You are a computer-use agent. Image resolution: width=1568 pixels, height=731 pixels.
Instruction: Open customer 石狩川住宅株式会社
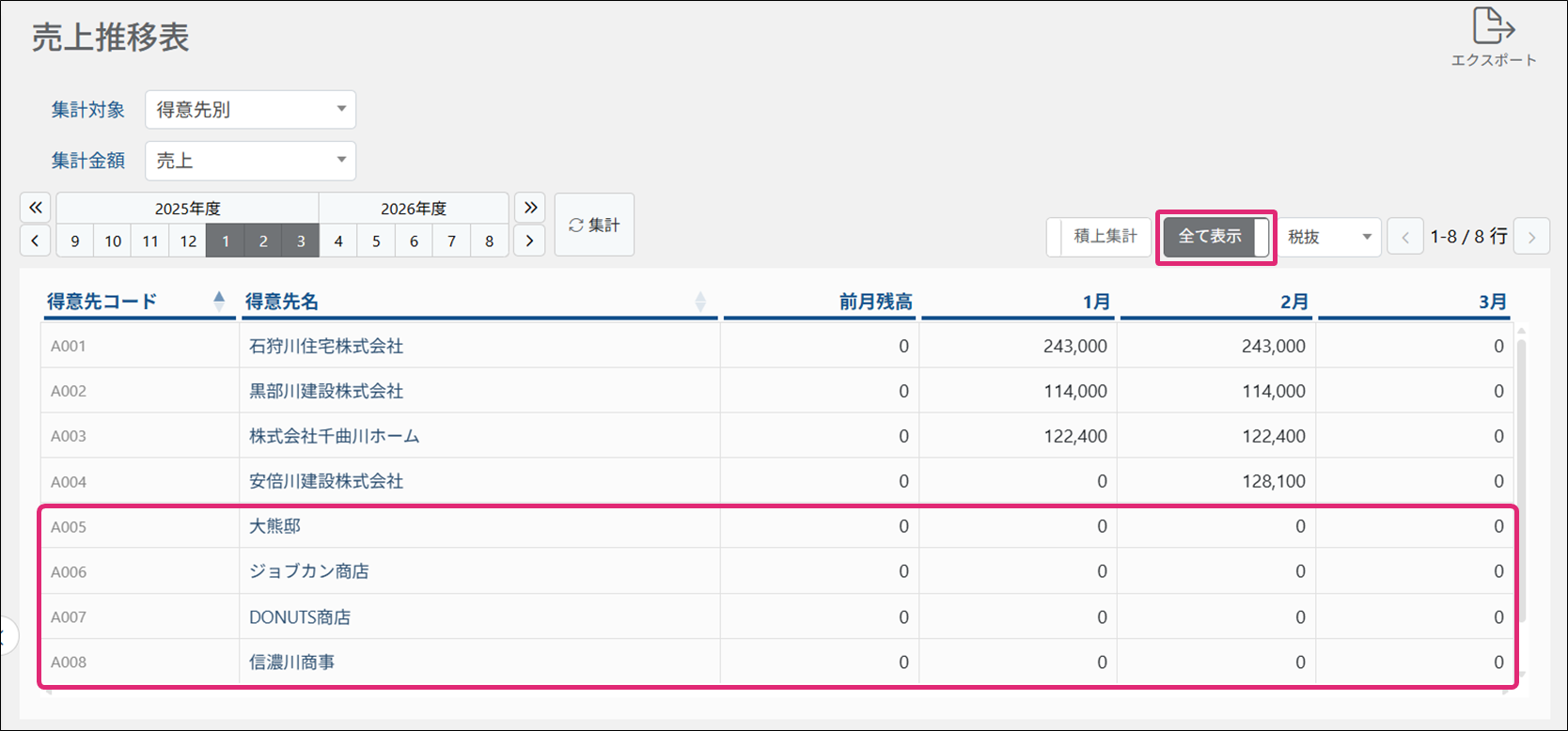pos(325,346)
